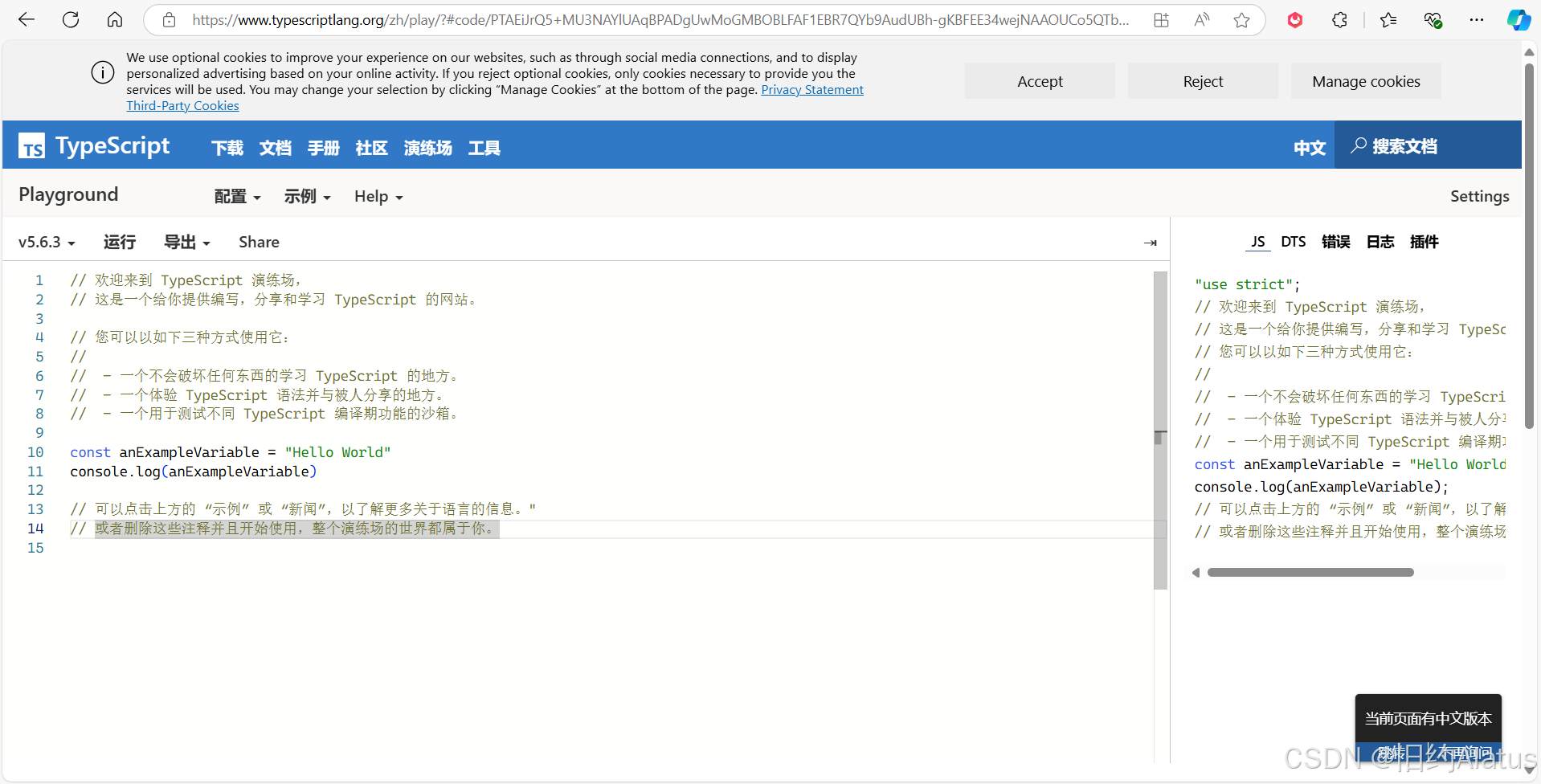This screenshot has height=784, width=1541.
Task: Open 下载 in the navigation bar
Action: (227, 148)
